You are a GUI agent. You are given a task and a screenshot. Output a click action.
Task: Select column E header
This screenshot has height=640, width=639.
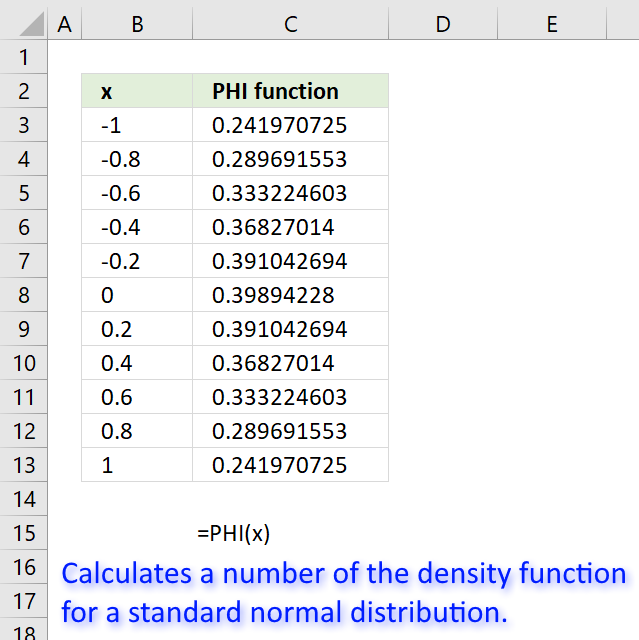(552, 24)
